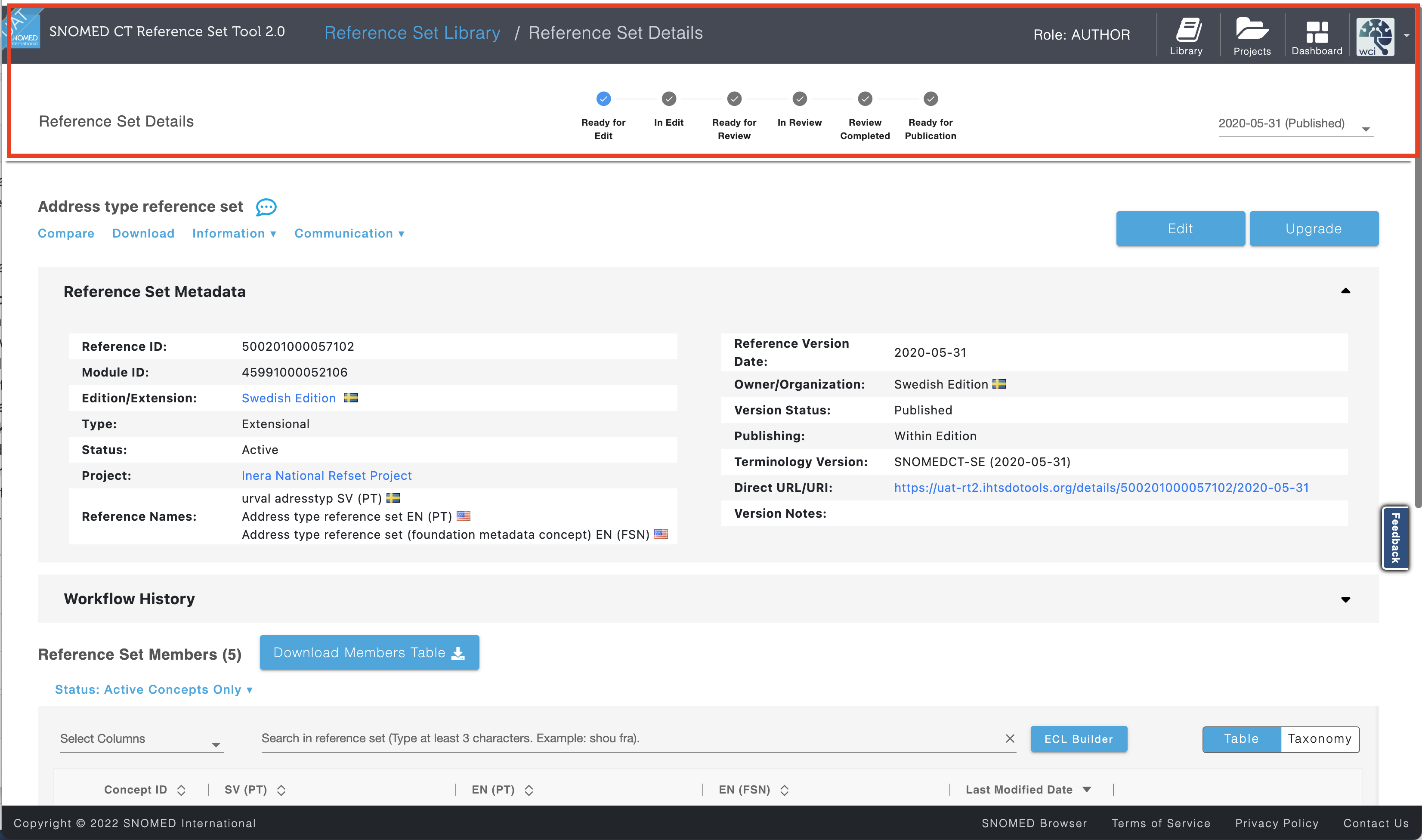
Task: Go to Reference Set Library breadcrumb
Action: click(x=412, y=33)
